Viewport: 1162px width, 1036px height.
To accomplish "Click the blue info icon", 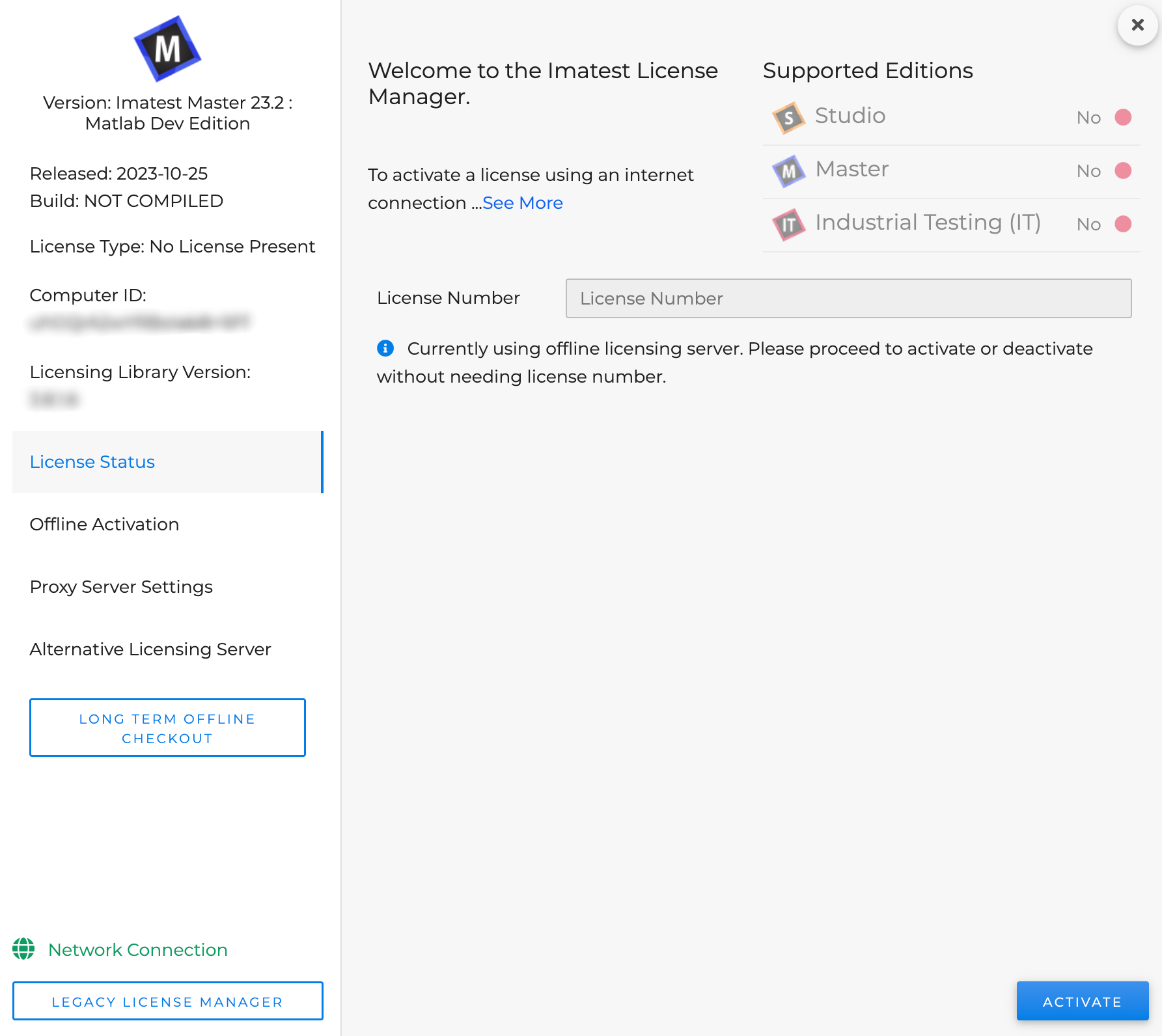I will [385, 348].
